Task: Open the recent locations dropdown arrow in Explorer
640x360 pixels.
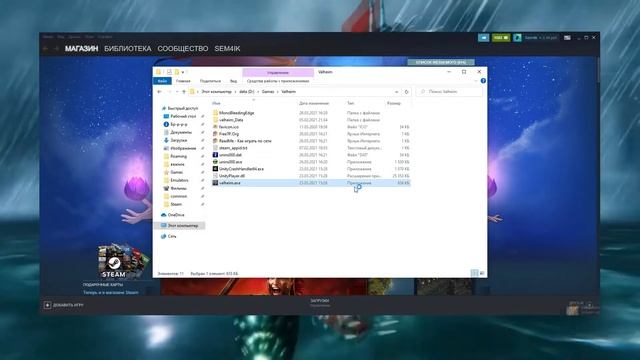Action: click(177, 92)
